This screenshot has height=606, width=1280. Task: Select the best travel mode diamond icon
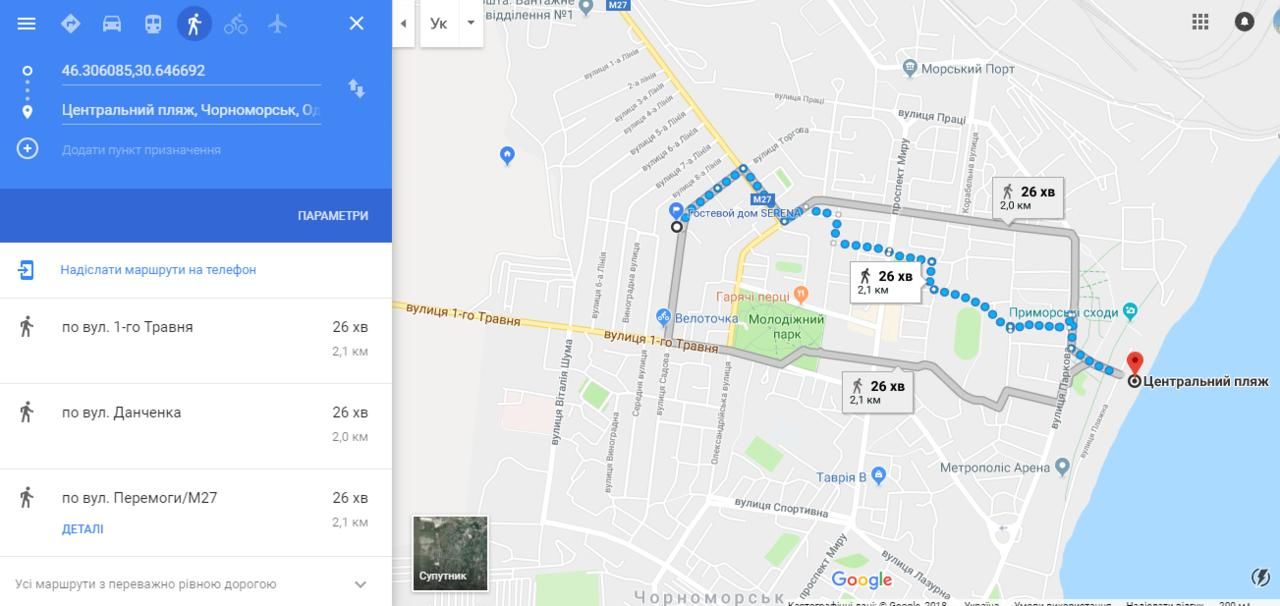70,23
